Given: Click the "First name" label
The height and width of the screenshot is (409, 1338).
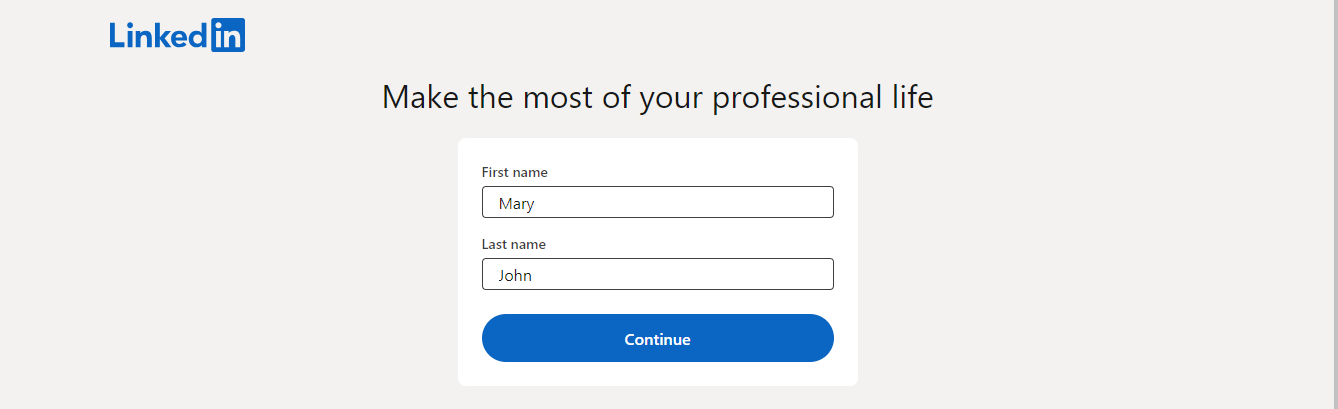Looking at the screenshot, I should (x=515, y=172).
